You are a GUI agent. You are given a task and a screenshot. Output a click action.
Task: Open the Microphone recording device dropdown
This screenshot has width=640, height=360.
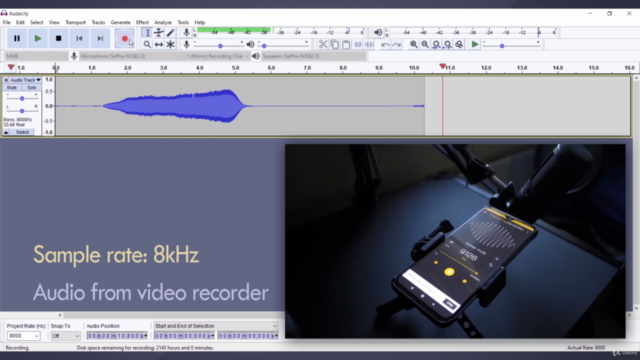click(x=131, y=56)
